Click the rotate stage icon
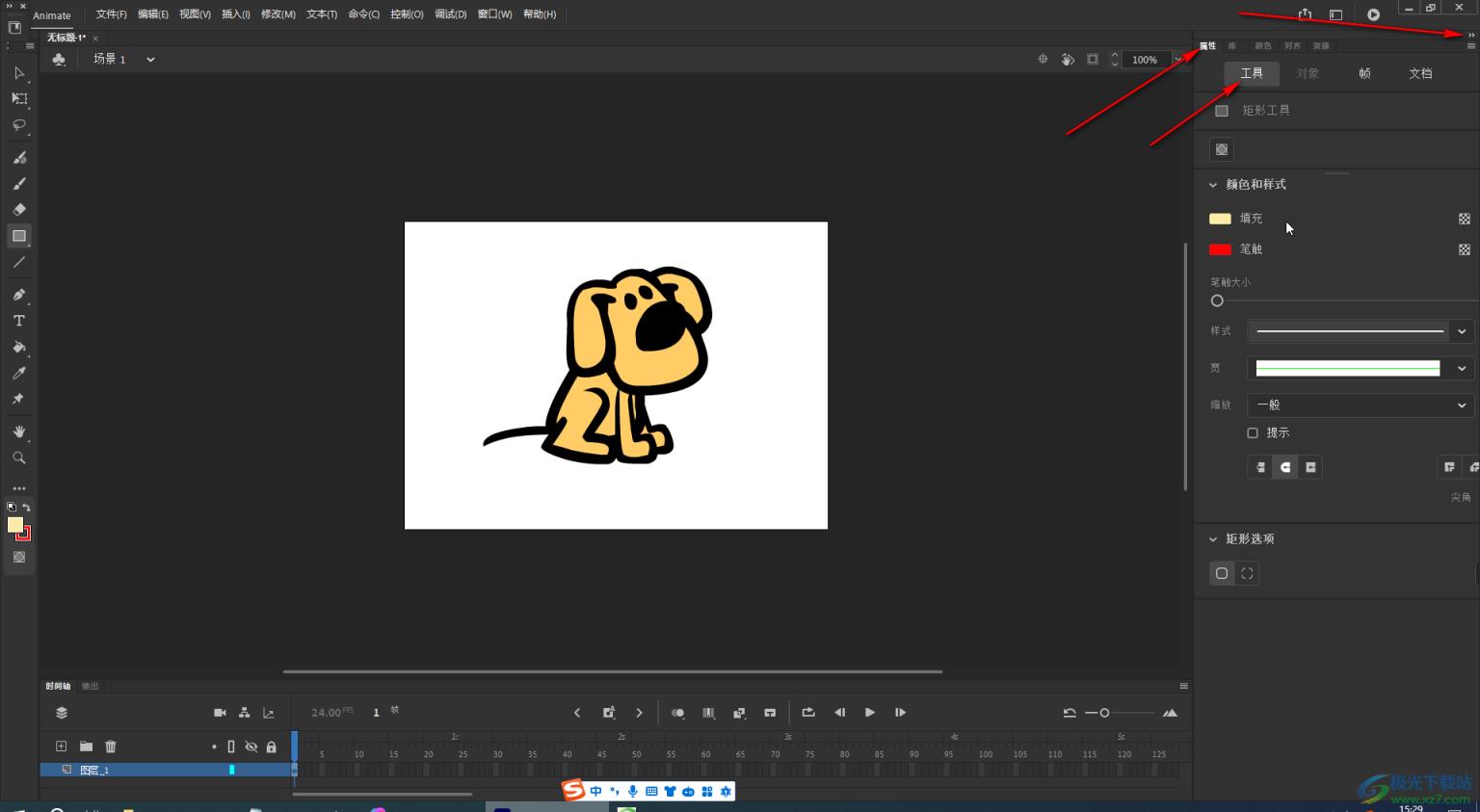The width and height of the screenshot is (1480, 812). click(1068, 60)
